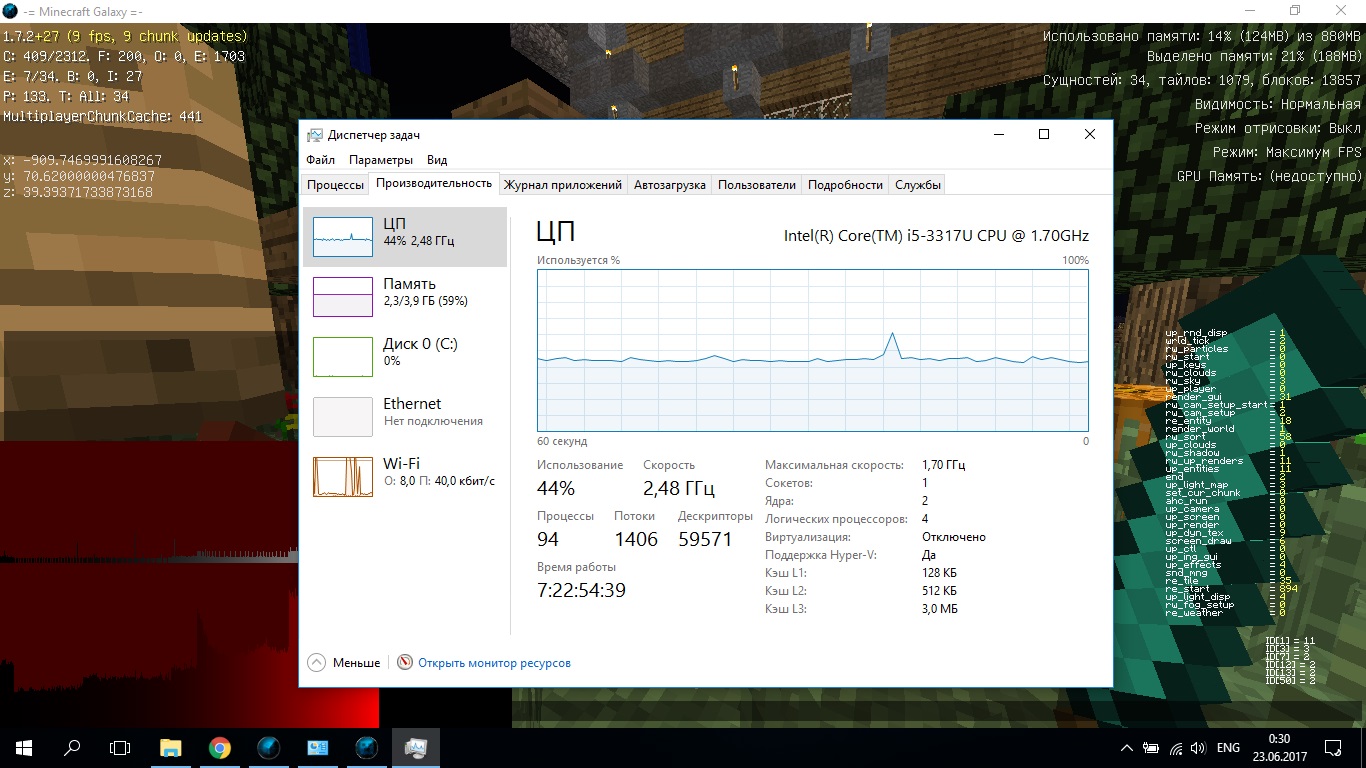The image size is (1366, 768).
Task: Select the Производительность tab
Action: (x=434, y=184)
